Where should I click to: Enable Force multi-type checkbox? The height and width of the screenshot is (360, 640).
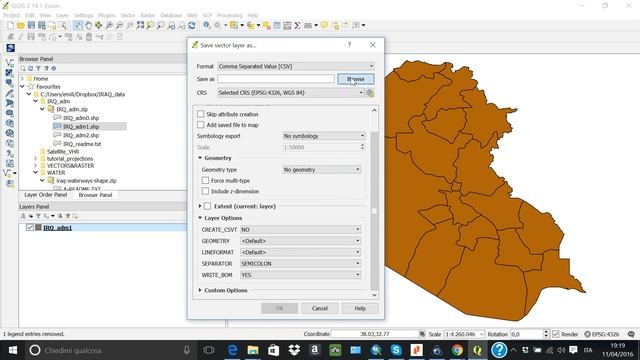pos(205,180)
